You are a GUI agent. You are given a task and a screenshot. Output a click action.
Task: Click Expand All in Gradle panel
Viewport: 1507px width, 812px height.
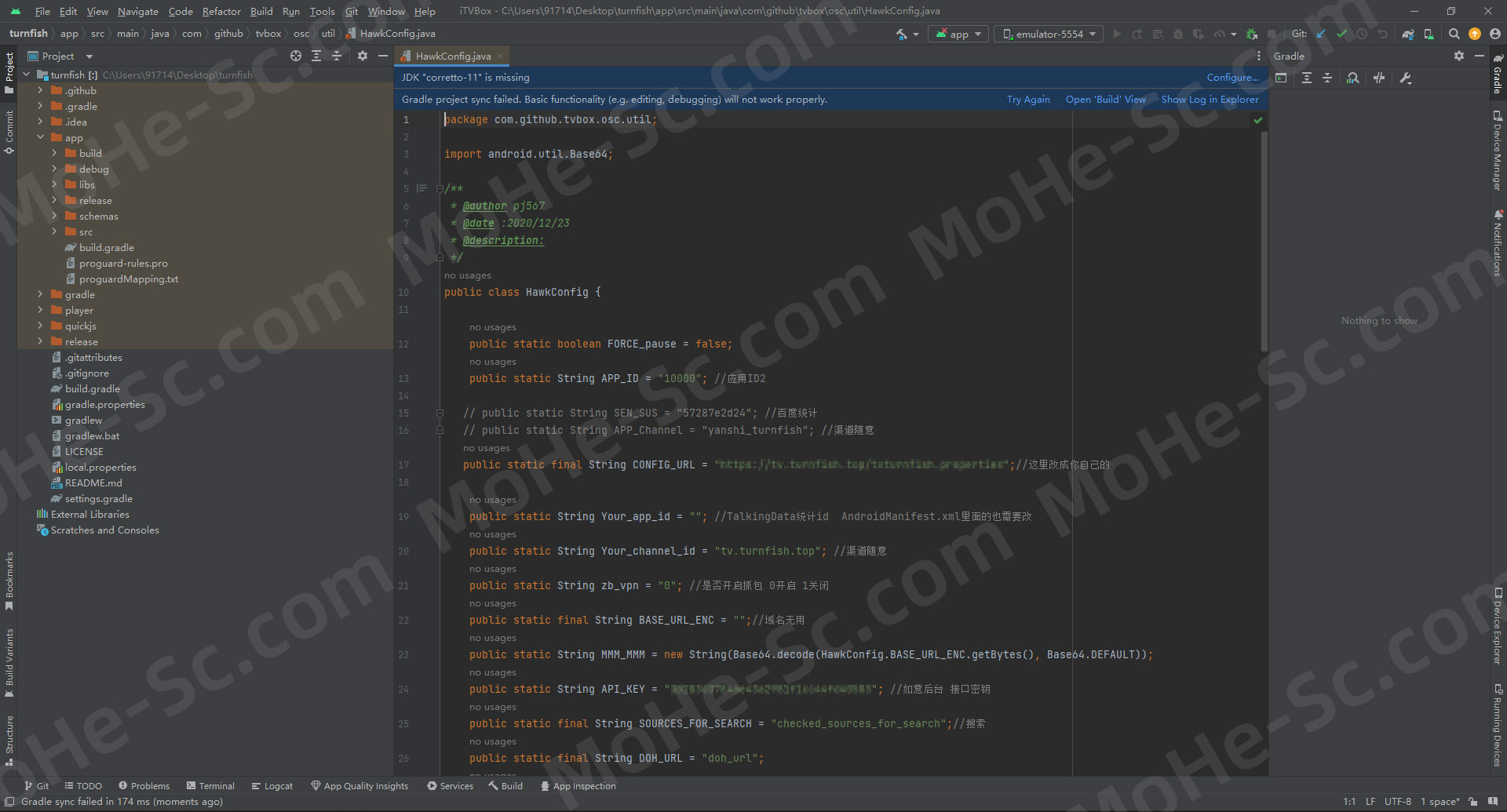(x=1307, y=78)
